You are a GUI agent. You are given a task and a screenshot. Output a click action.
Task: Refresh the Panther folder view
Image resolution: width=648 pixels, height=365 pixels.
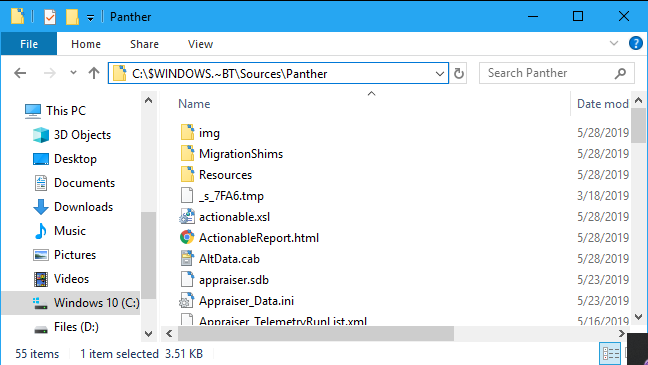tap(459, 74)
